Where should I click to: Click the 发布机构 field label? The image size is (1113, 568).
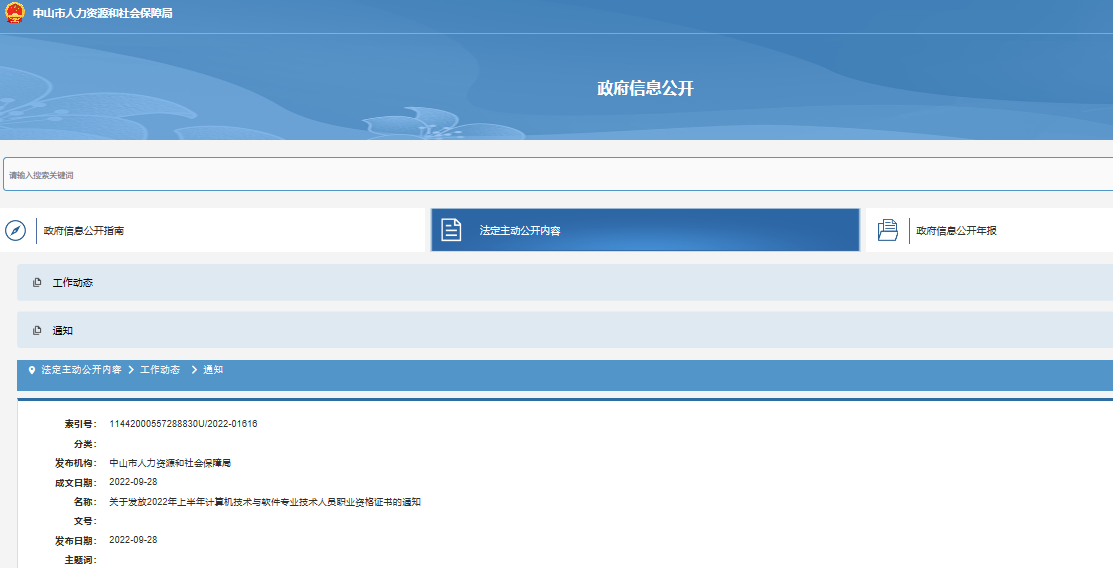[x=76, y=464]
